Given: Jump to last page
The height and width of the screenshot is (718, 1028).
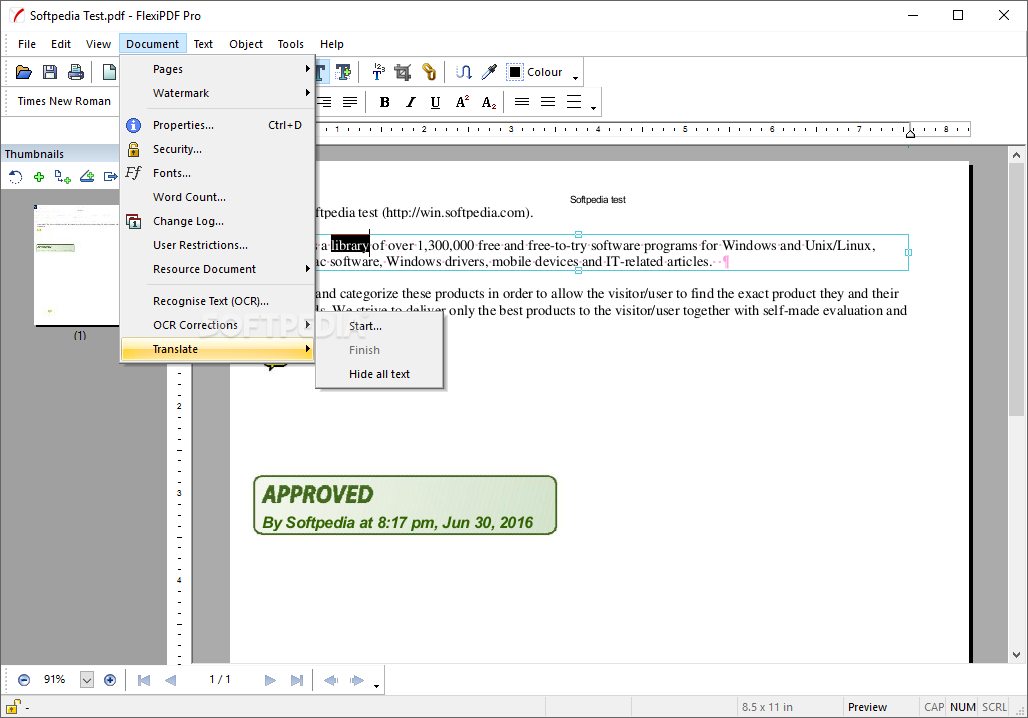Looking at the screenshot, I should [297, 680].
